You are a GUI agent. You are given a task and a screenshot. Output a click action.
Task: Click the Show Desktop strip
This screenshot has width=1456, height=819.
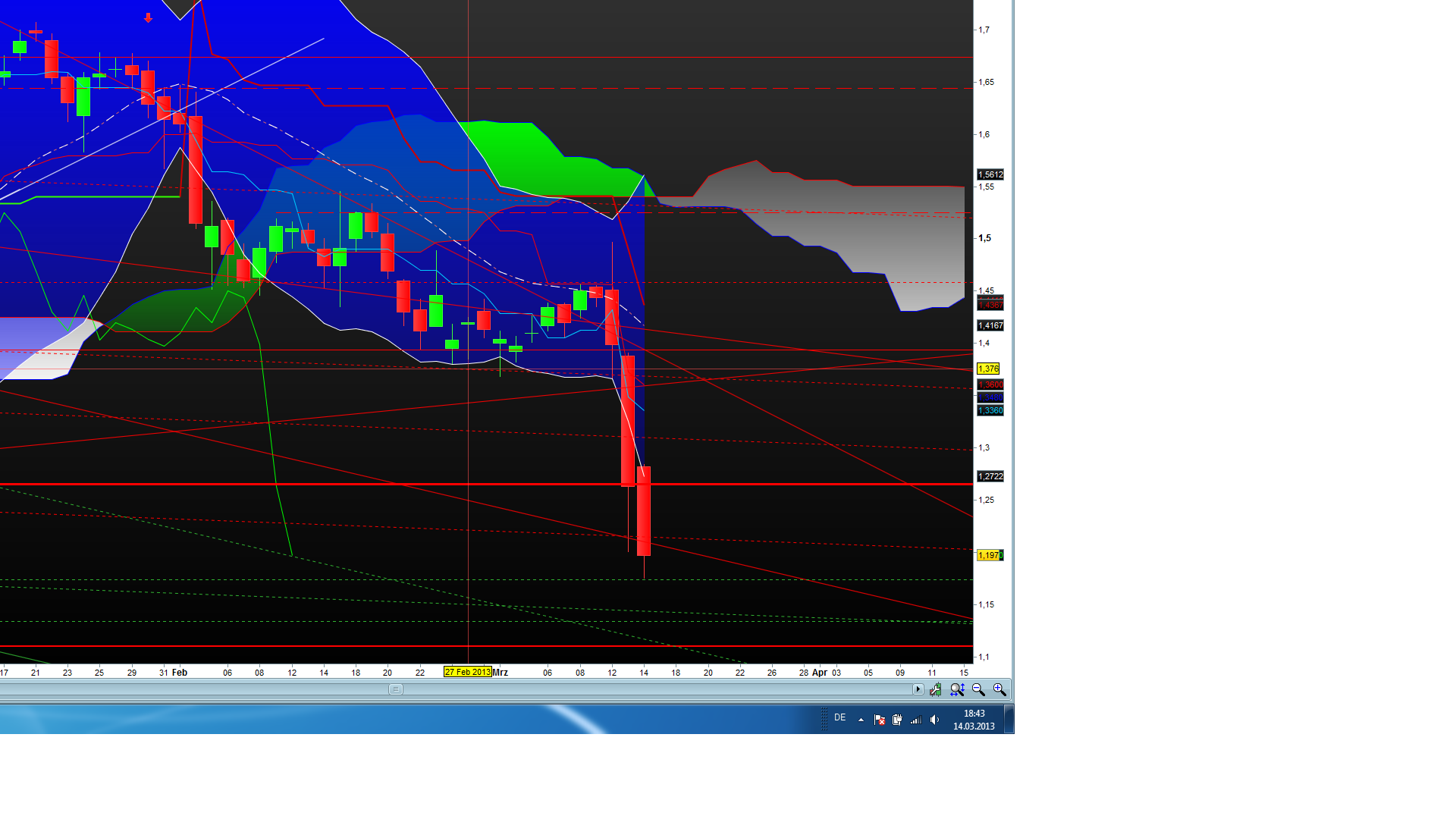coord(1009,719)
